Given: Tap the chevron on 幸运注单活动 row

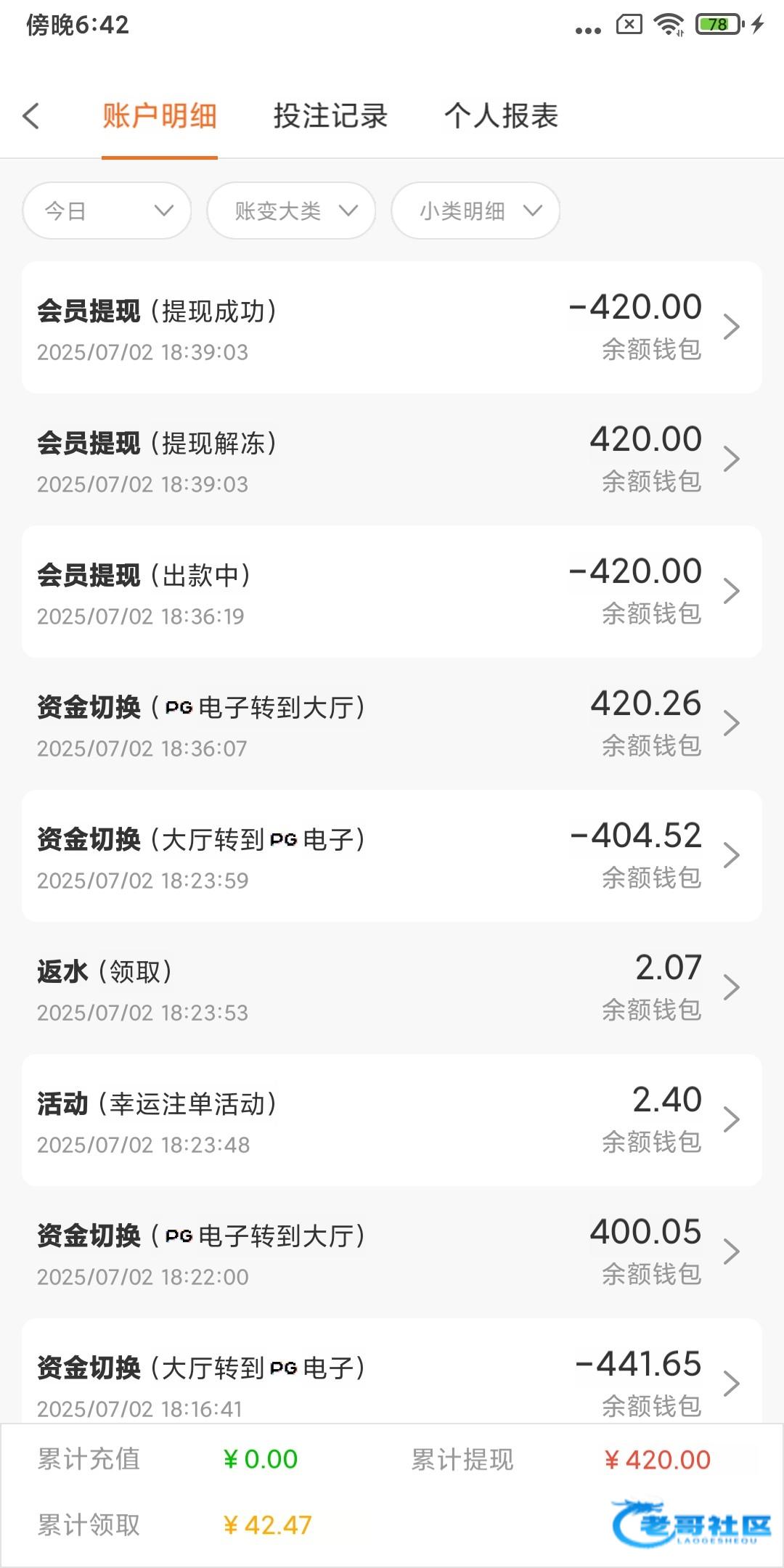Looking at the screenshot, I should (731, 1119).
